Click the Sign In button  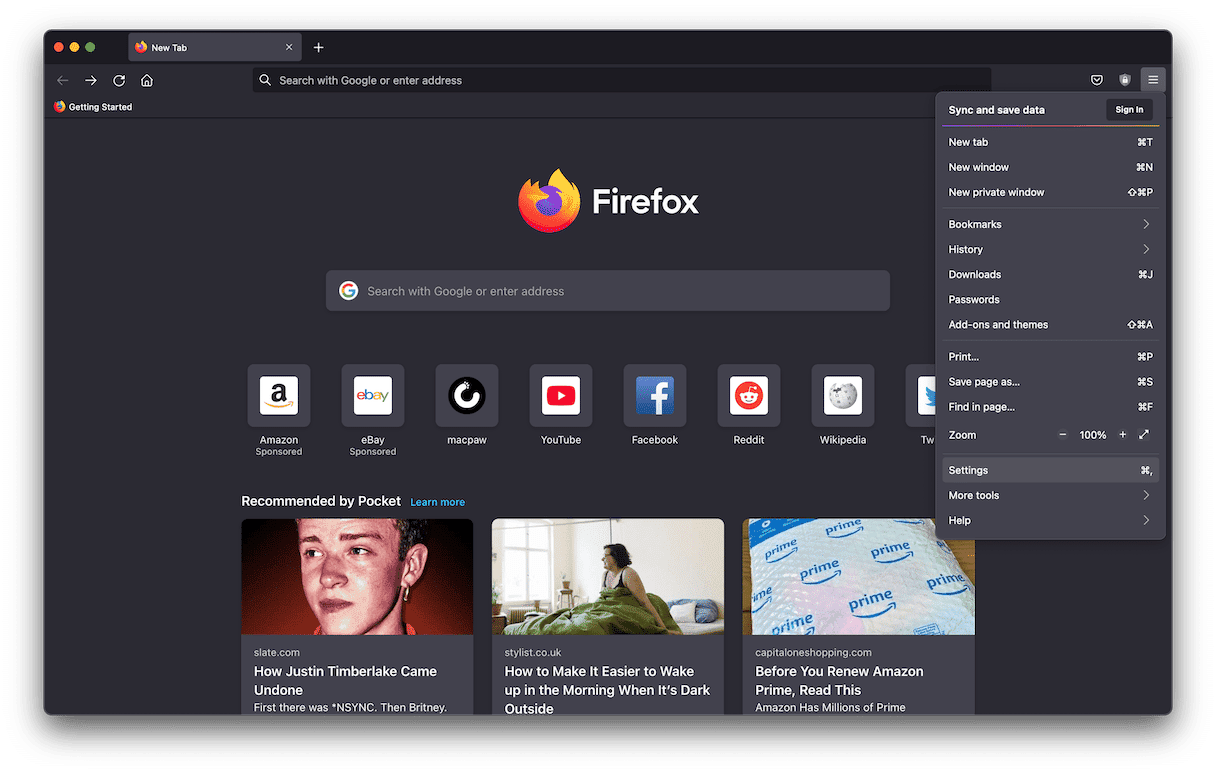pyautogui.click(x=1129, y=110)
